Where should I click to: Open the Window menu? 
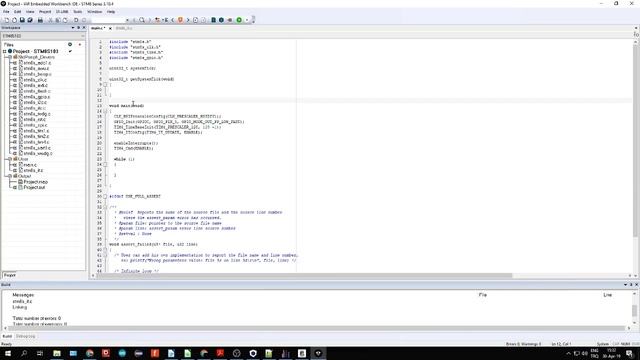coord(95,12)
